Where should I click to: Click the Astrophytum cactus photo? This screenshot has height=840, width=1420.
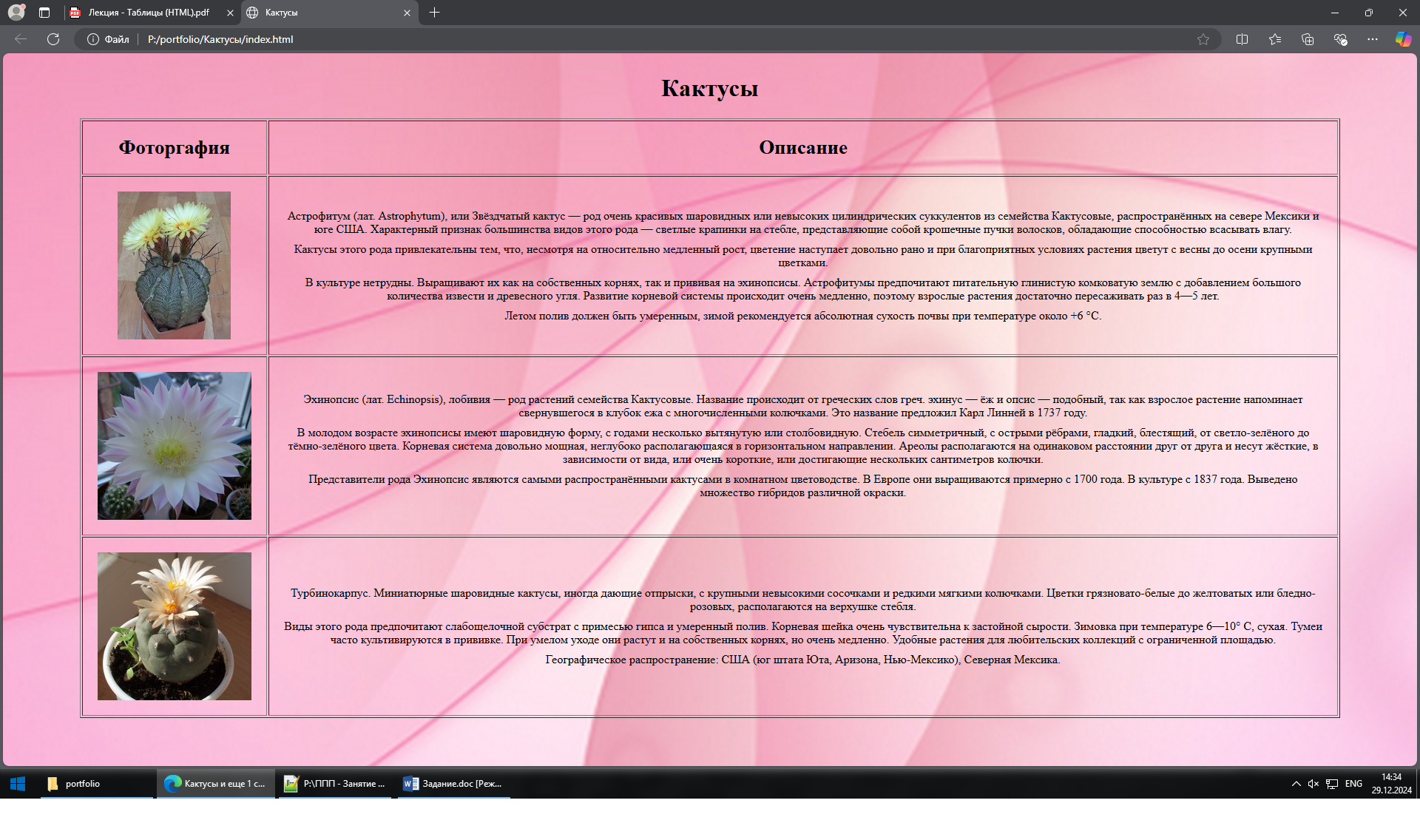tap(174, 265)
